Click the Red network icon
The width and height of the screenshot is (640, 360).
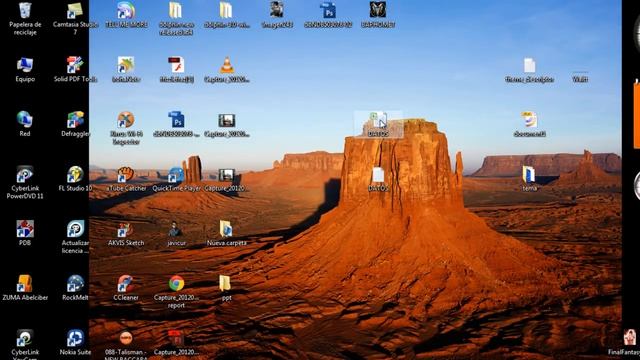coord(25,120)
